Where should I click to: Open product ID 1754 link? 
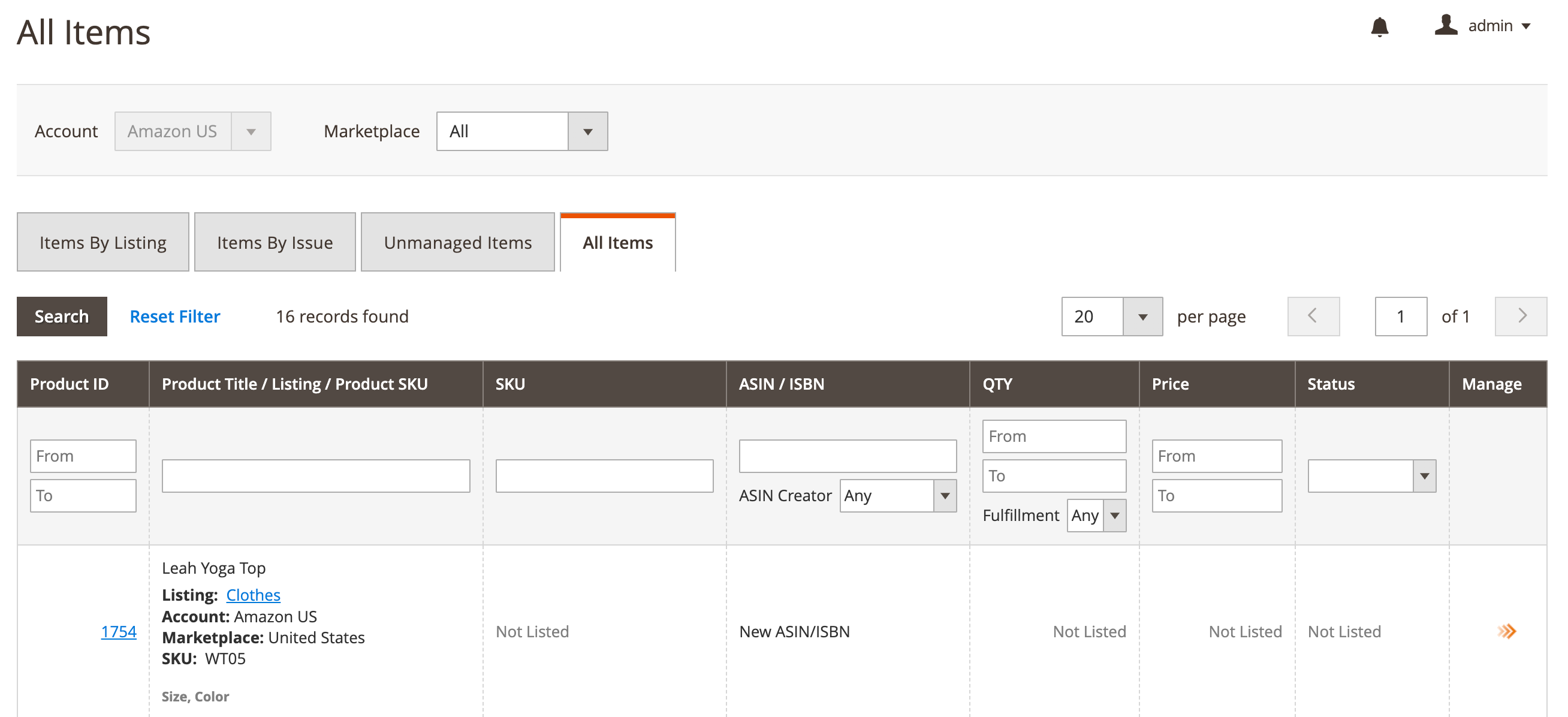tap(118, 632)
